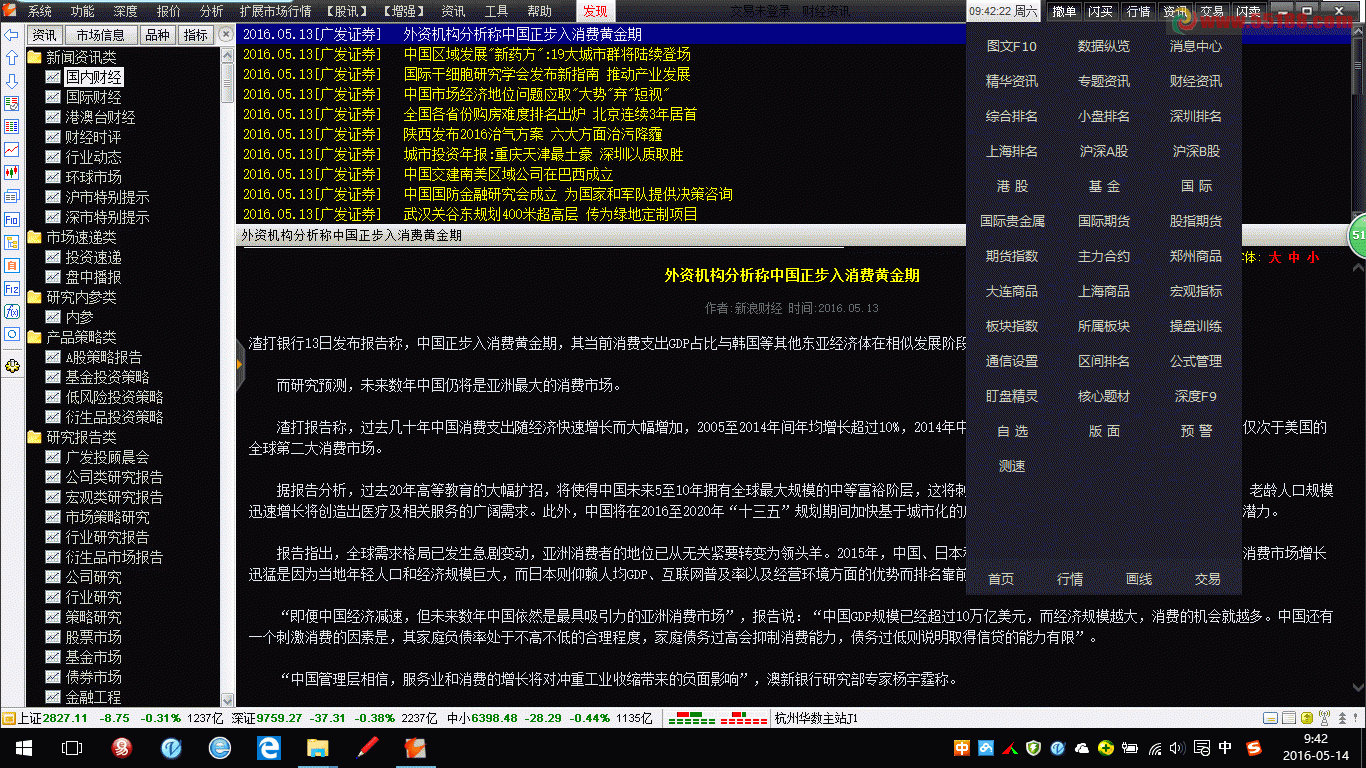Click the system clock showing 9:42
The height and width of the screenshot is (768, 1366).
(1316, 747)
